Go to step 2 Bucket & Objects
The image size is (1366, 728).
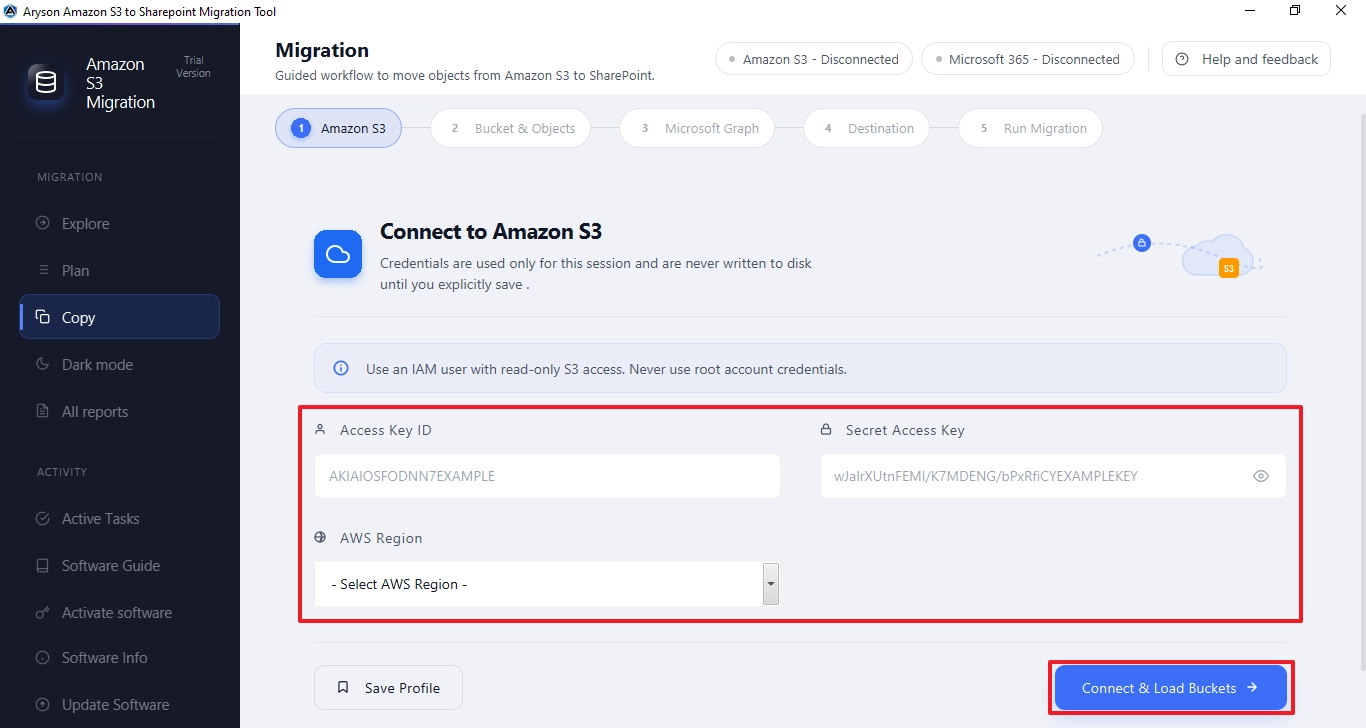tap(511, 128)
